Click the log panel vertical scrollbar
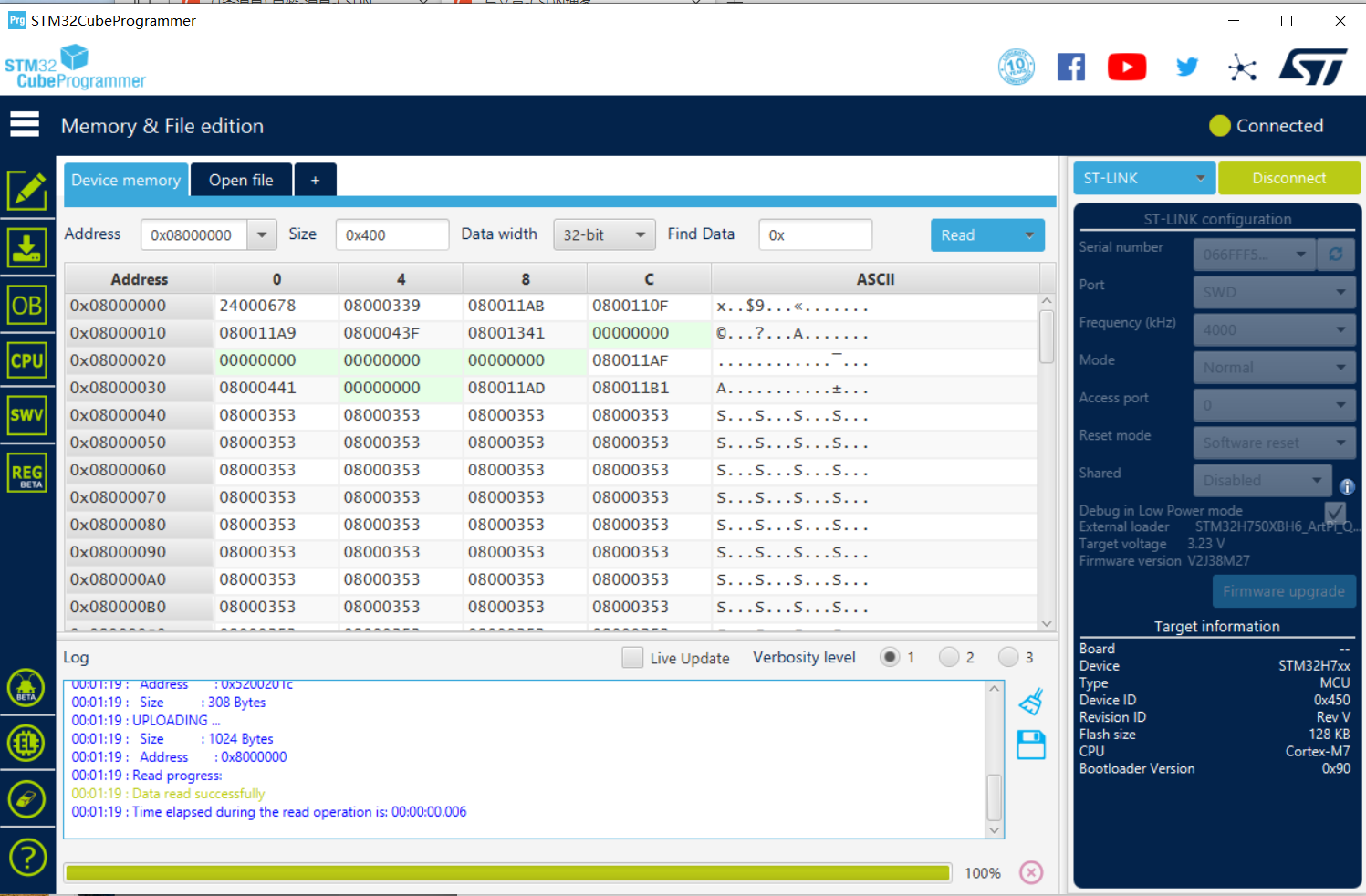This screenshot has height=896, width=1366. pyautogui.click(x=995, y=759)
